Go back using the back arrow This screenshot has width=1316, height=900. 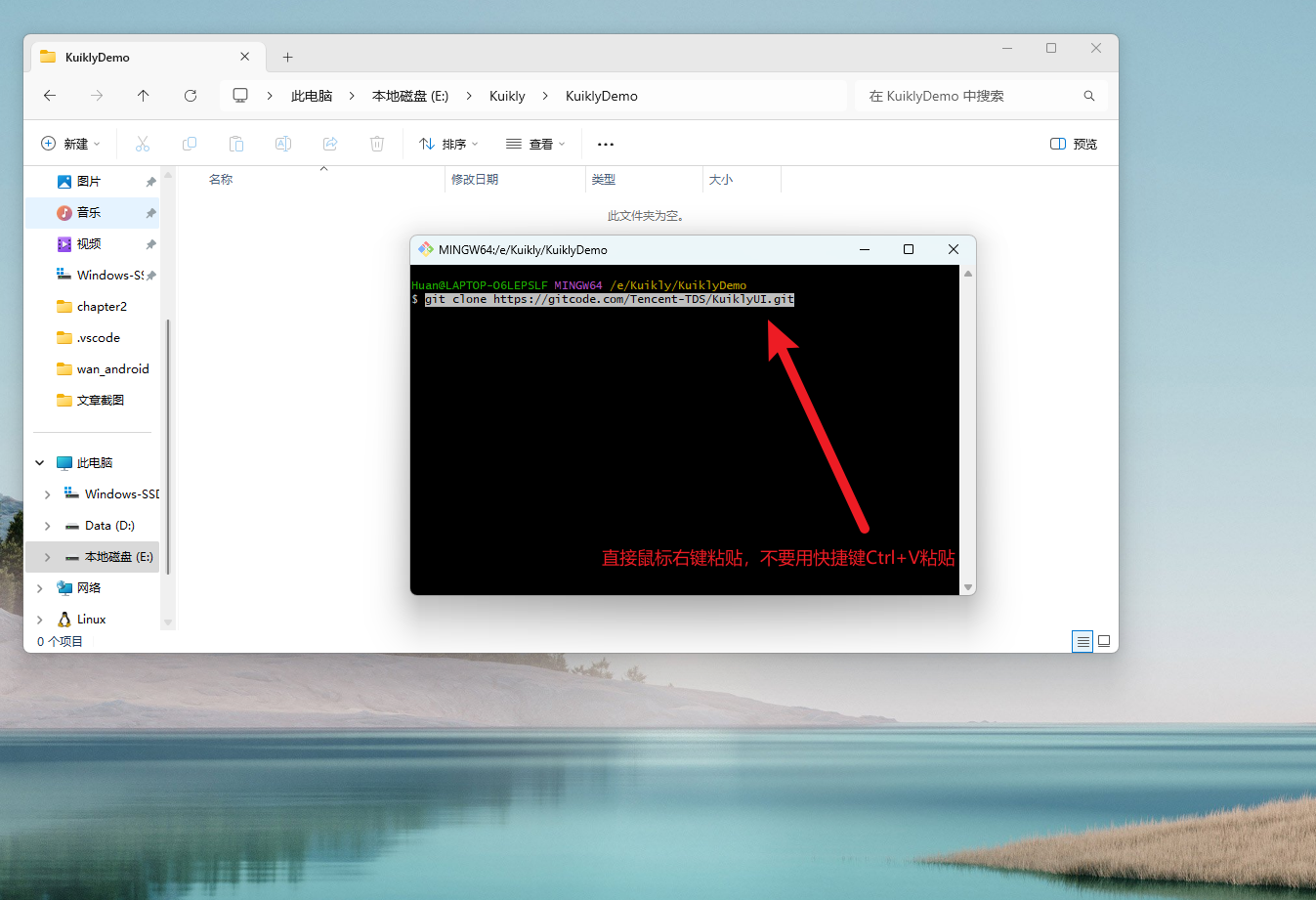pos(50,96)
